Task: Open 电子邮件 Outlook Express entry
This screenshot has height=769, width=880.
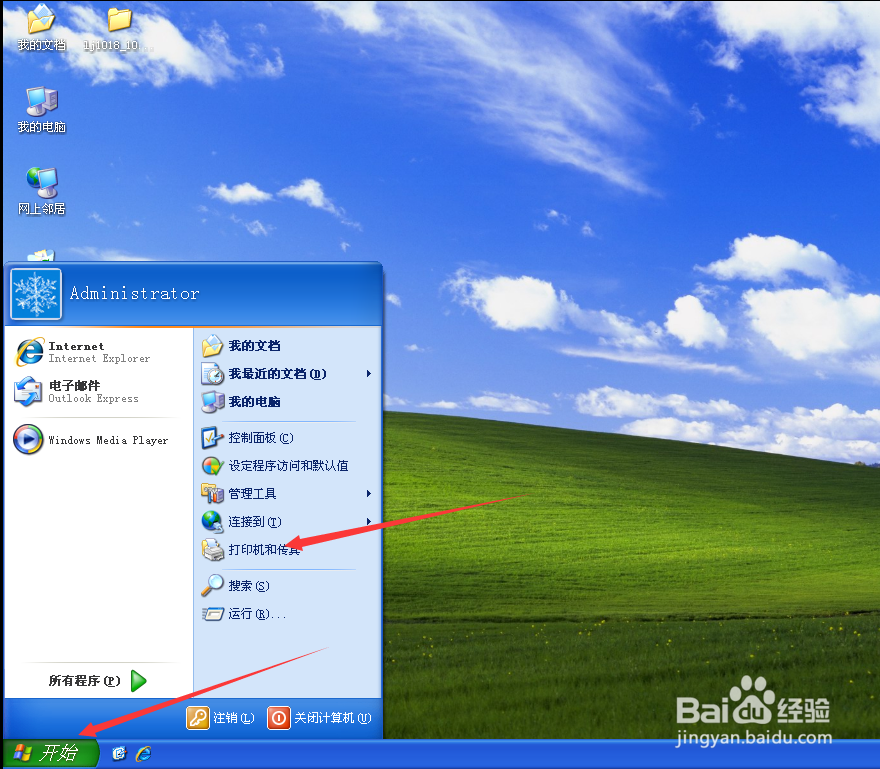Action: (x=99, y=391)
